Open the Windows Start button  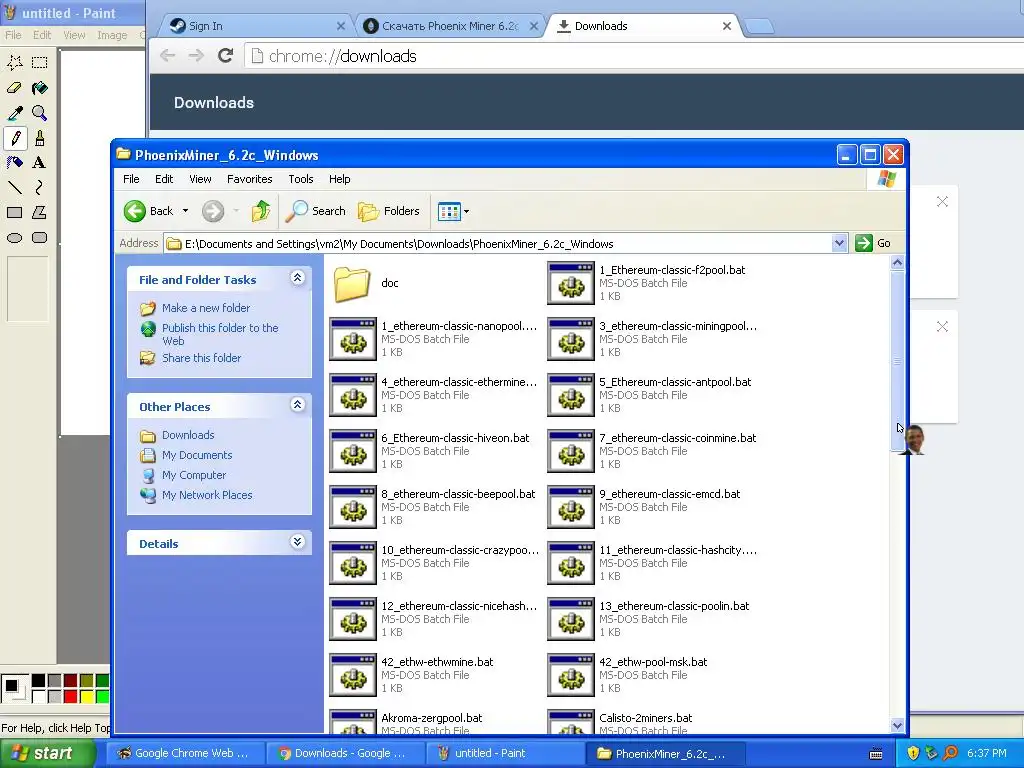[x=46, y=753]
